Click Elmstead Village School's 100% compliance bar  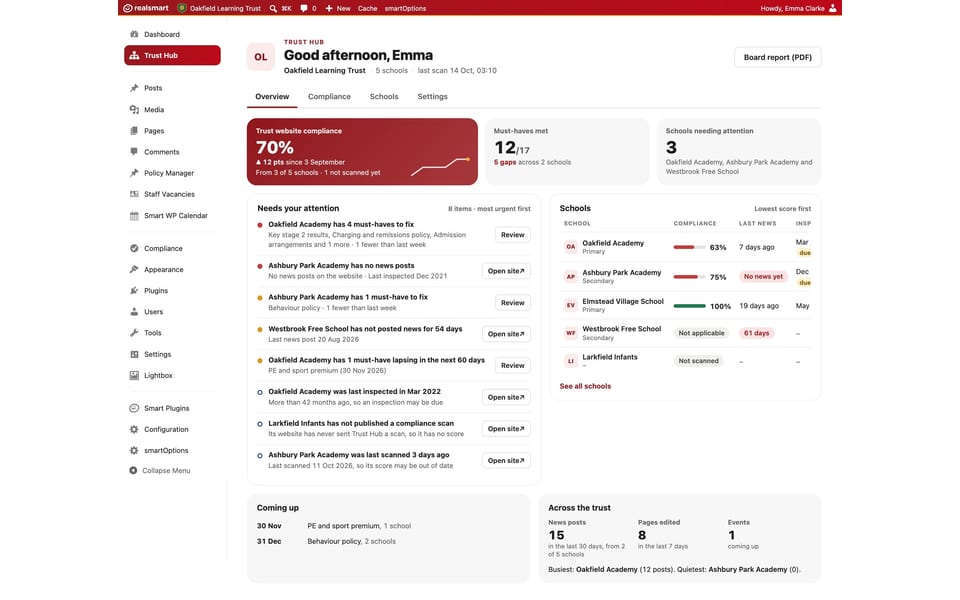[x=689, y=306]
